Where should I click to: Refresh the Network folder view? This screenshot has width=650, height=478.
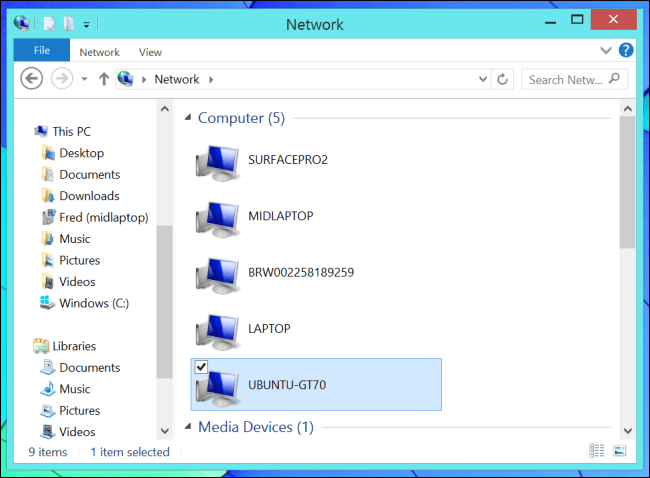point(502,79)
